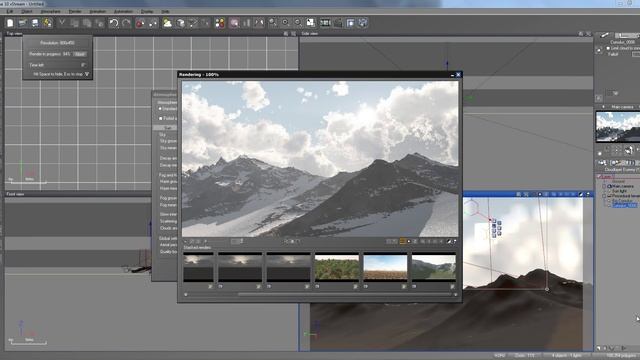Click the camera icon in the toolbar
The width and height of the screenshot is (640, 360).
point(338,23)
